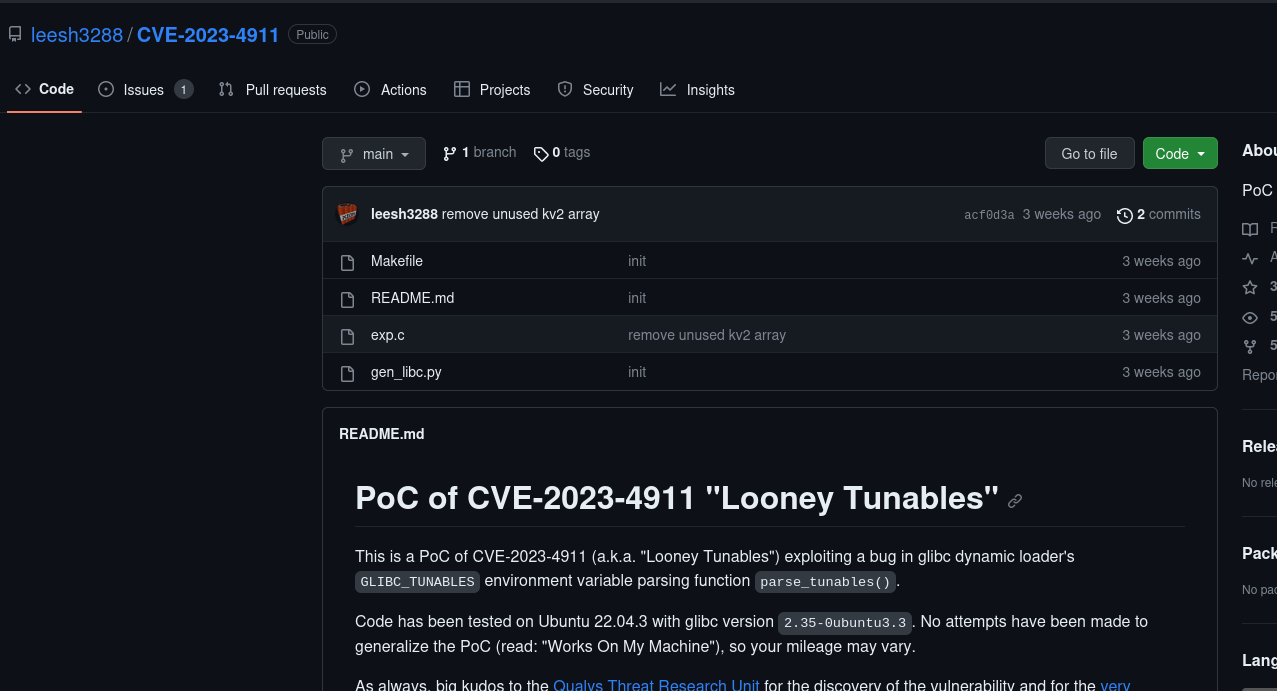1277x691 pixels.
Task: Click the 3 weeks ago timestamp on the Makefile row
Action: tap(1161, 261)
